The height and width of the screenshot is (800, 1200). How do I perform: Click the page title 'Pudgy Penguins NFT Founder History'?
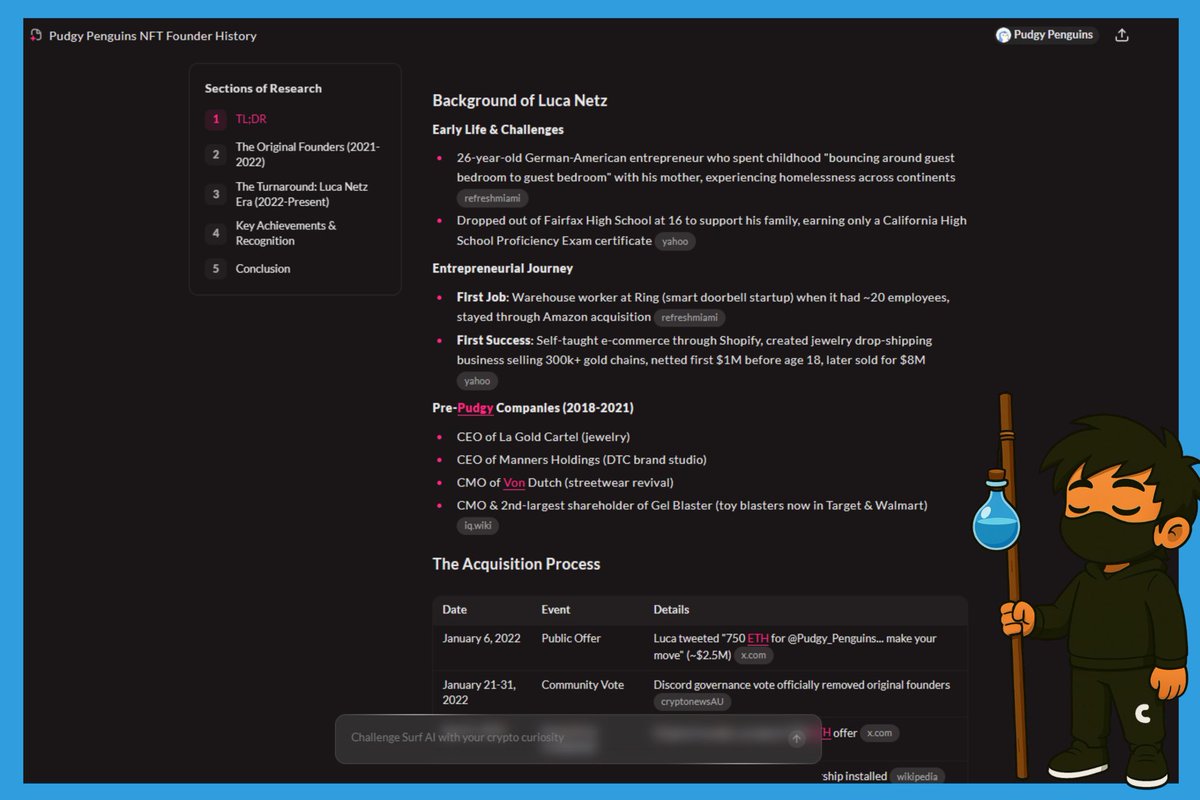coord(153,36)
